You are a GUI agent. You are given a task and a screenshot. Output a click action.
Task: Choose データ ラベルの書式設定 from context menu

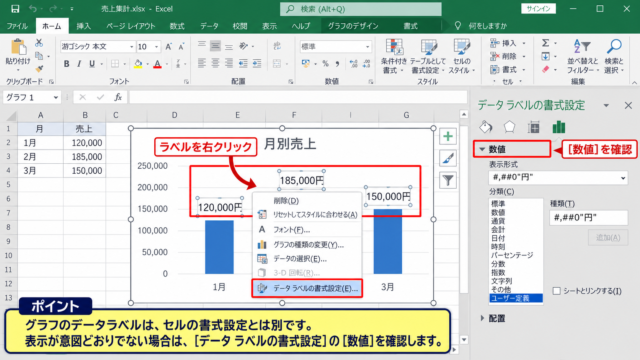click(x=307, y=288)
